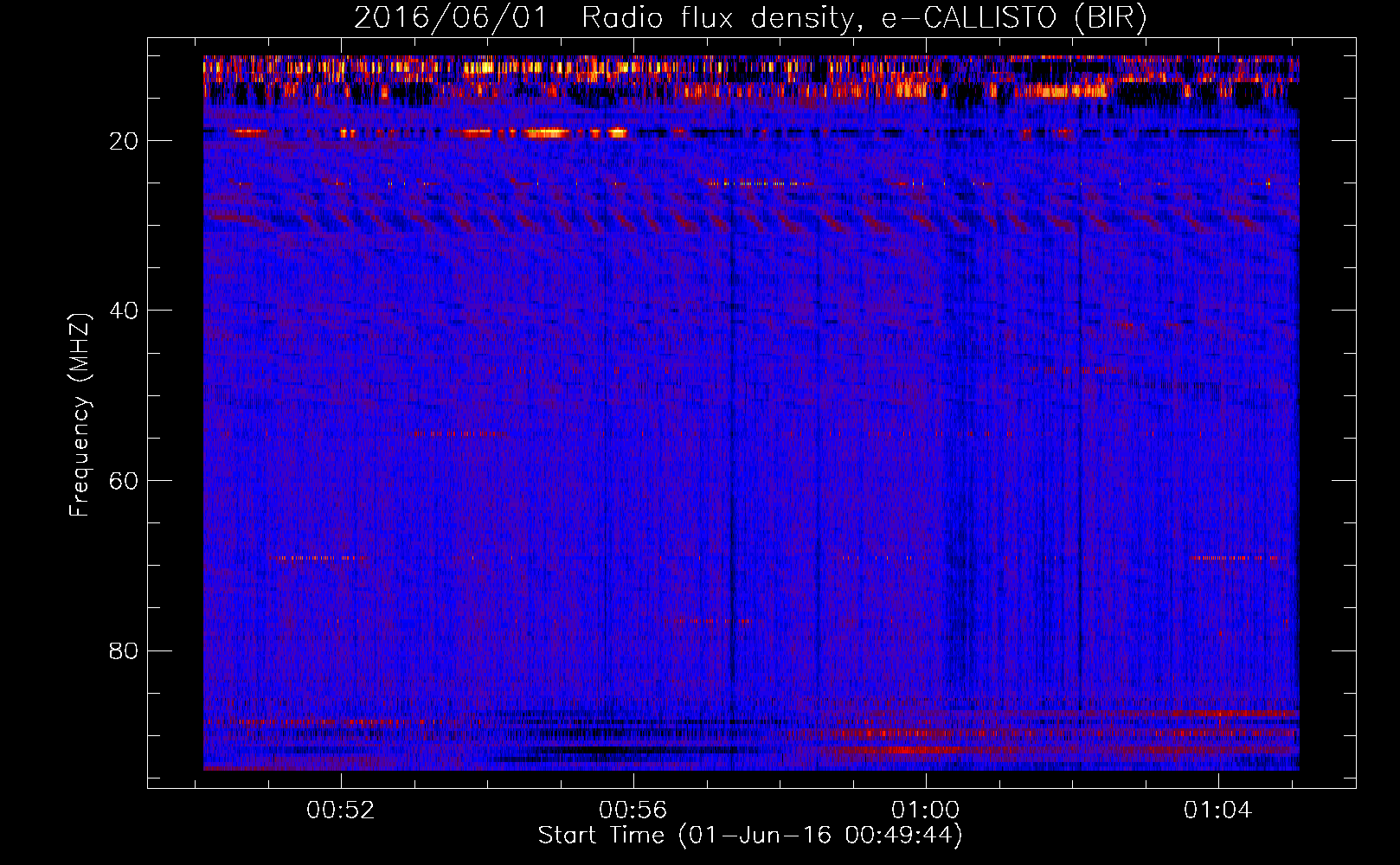This screenshot has height=865, width=1400.
Task: Select the 01:04 time tick label
Action: (1217, 811)
